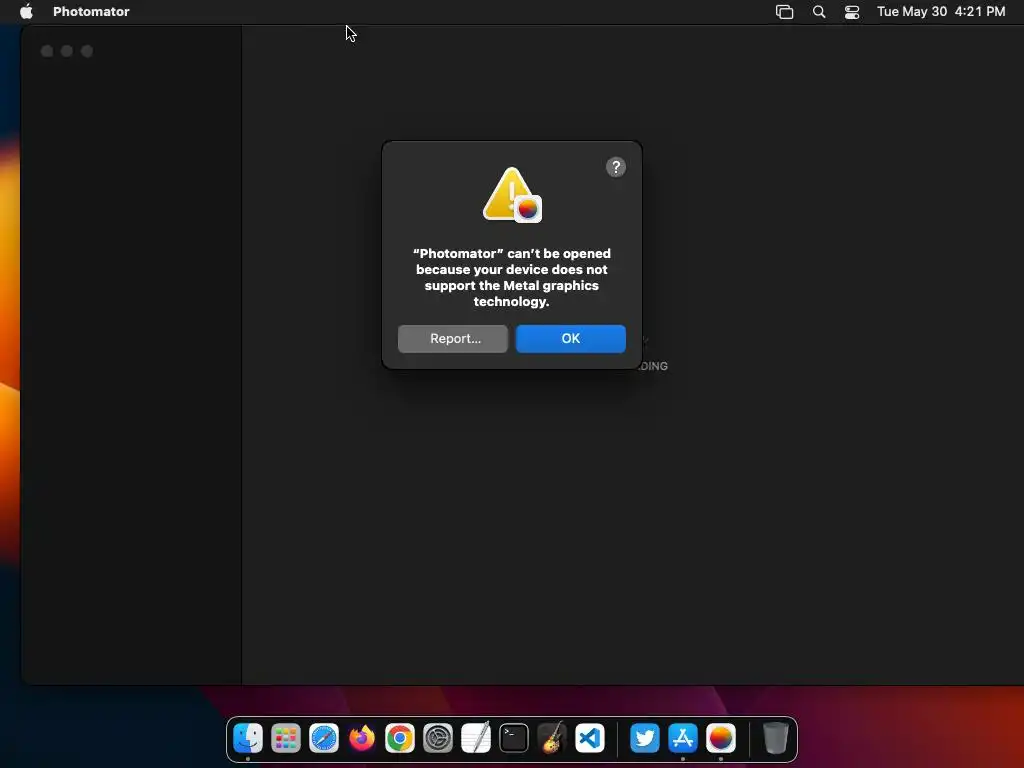The height and width of the screenshot is (768, 1024).
Task: Open System Settings from the Dock
Action: coord(438,739)
